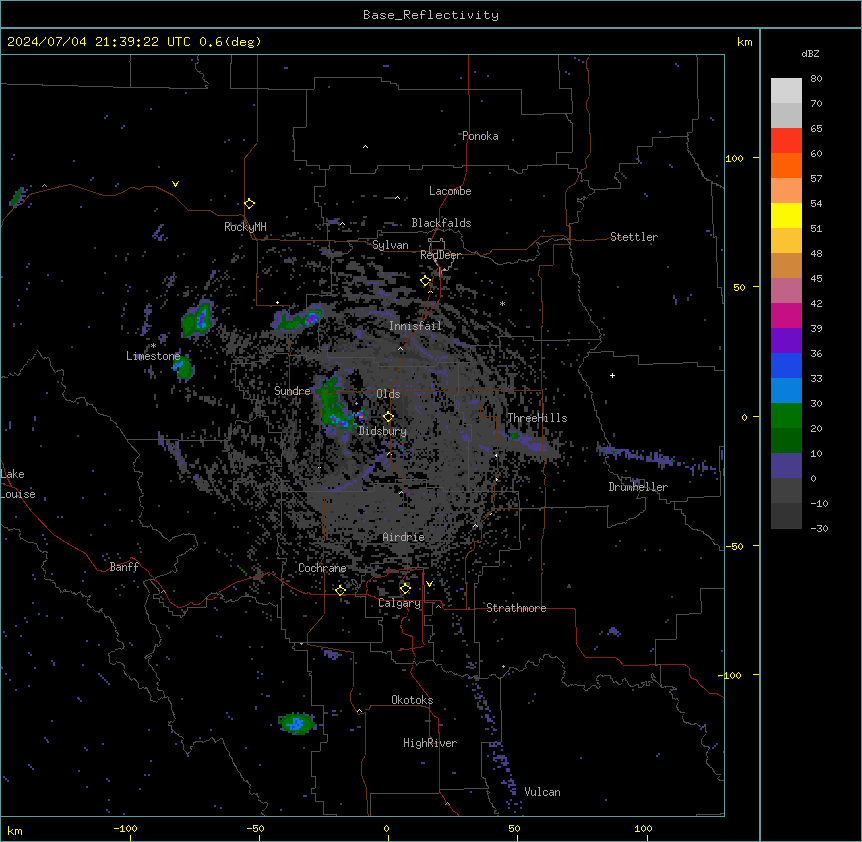862x842 pixels.
Task: Click the Cochrane label
Action: [x=322, y=568]
